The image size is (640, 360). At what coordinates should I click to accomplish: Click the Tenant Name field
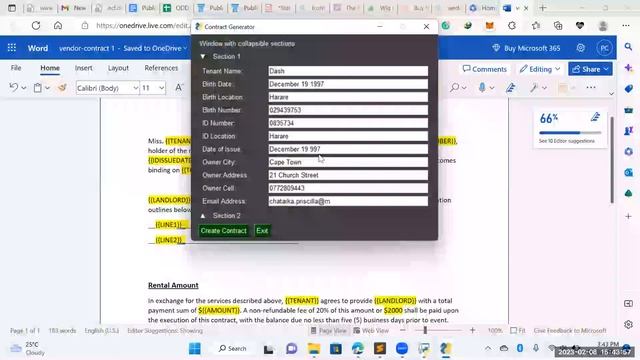(x=348, y=71)
